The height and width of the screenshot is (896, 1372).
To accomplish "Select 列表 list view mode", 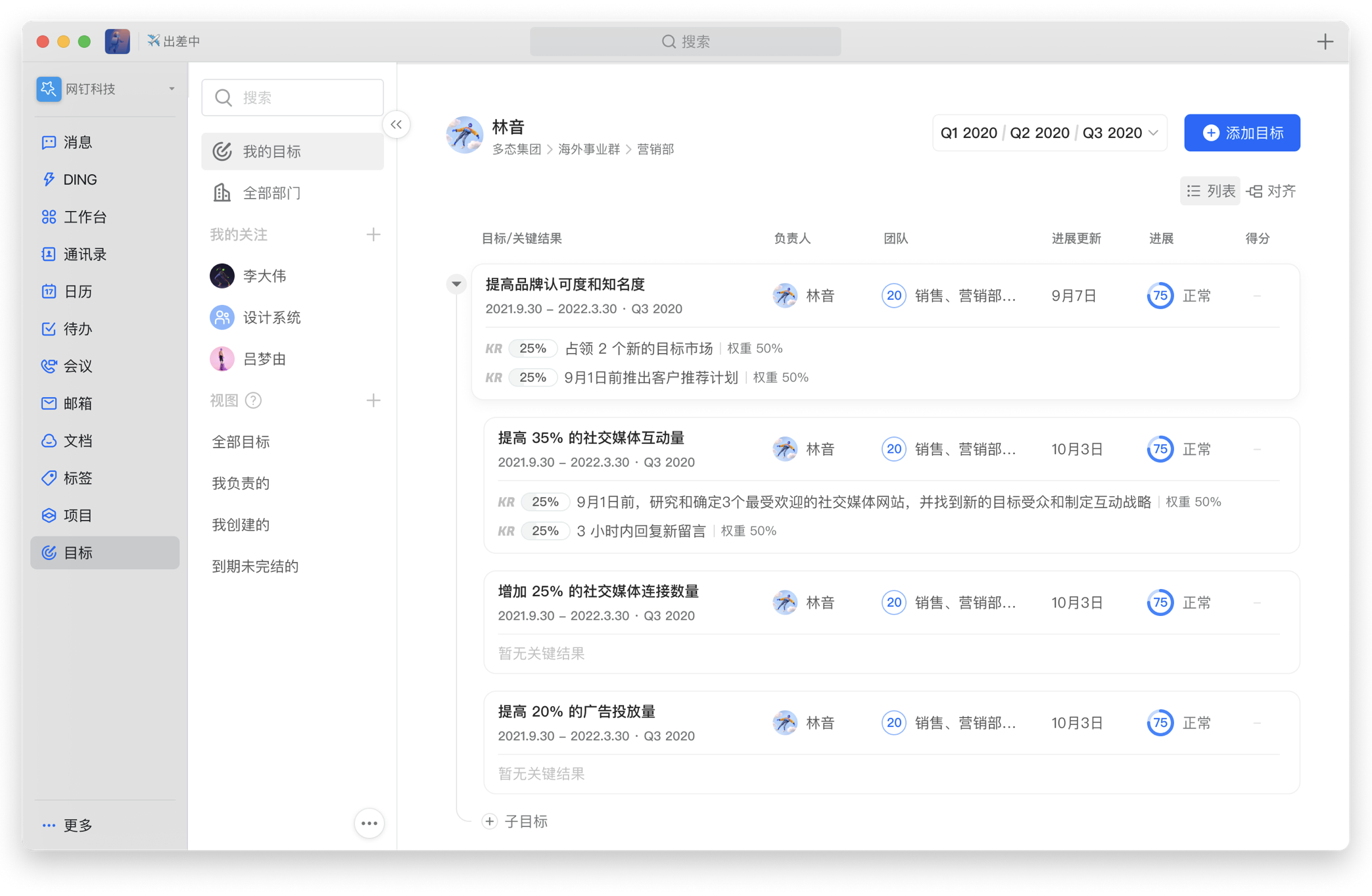I will pyautogui.click(x=1210, y=191).
